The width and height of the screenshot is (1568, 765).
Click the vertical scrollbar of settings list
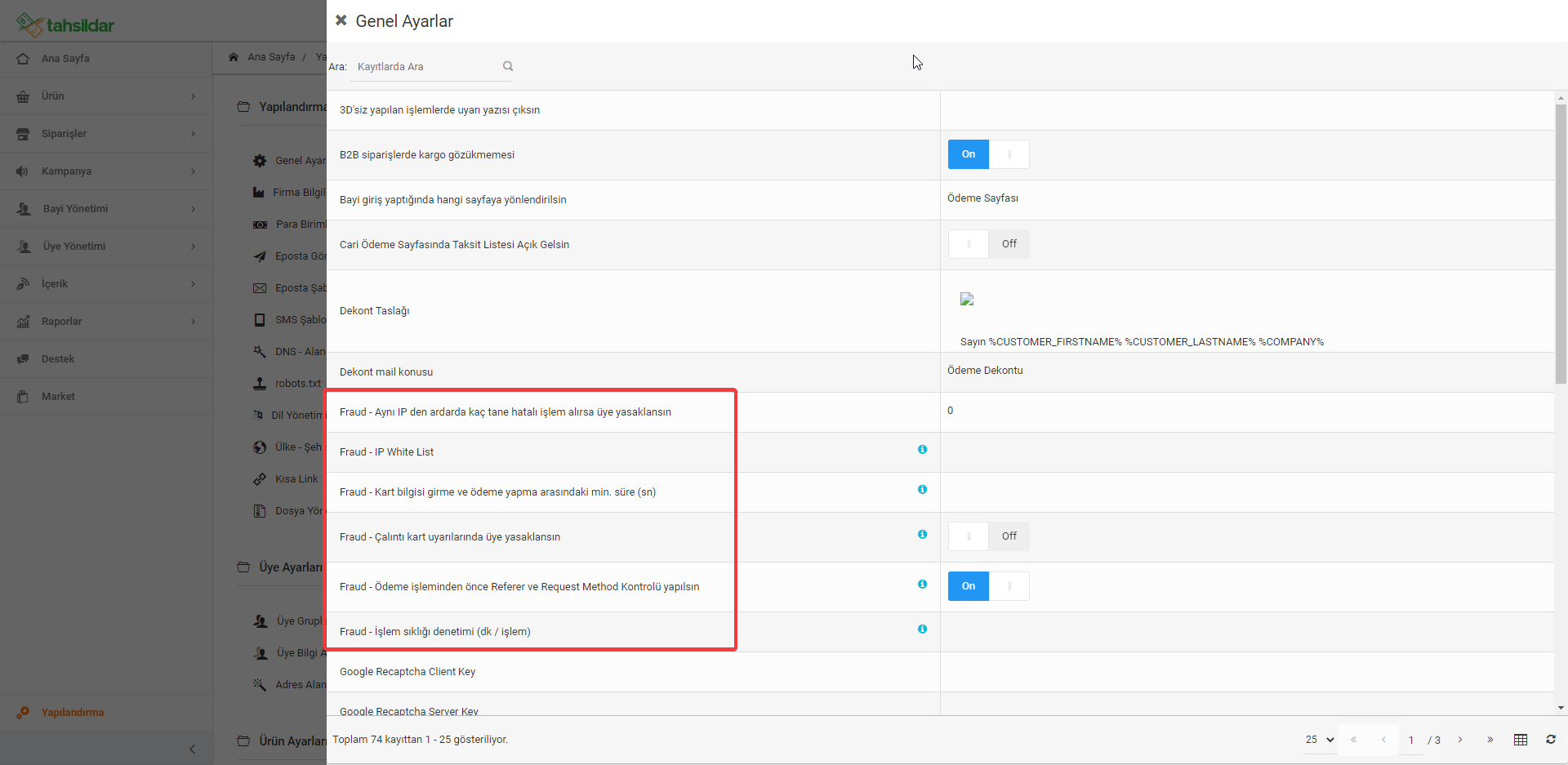1561,243
